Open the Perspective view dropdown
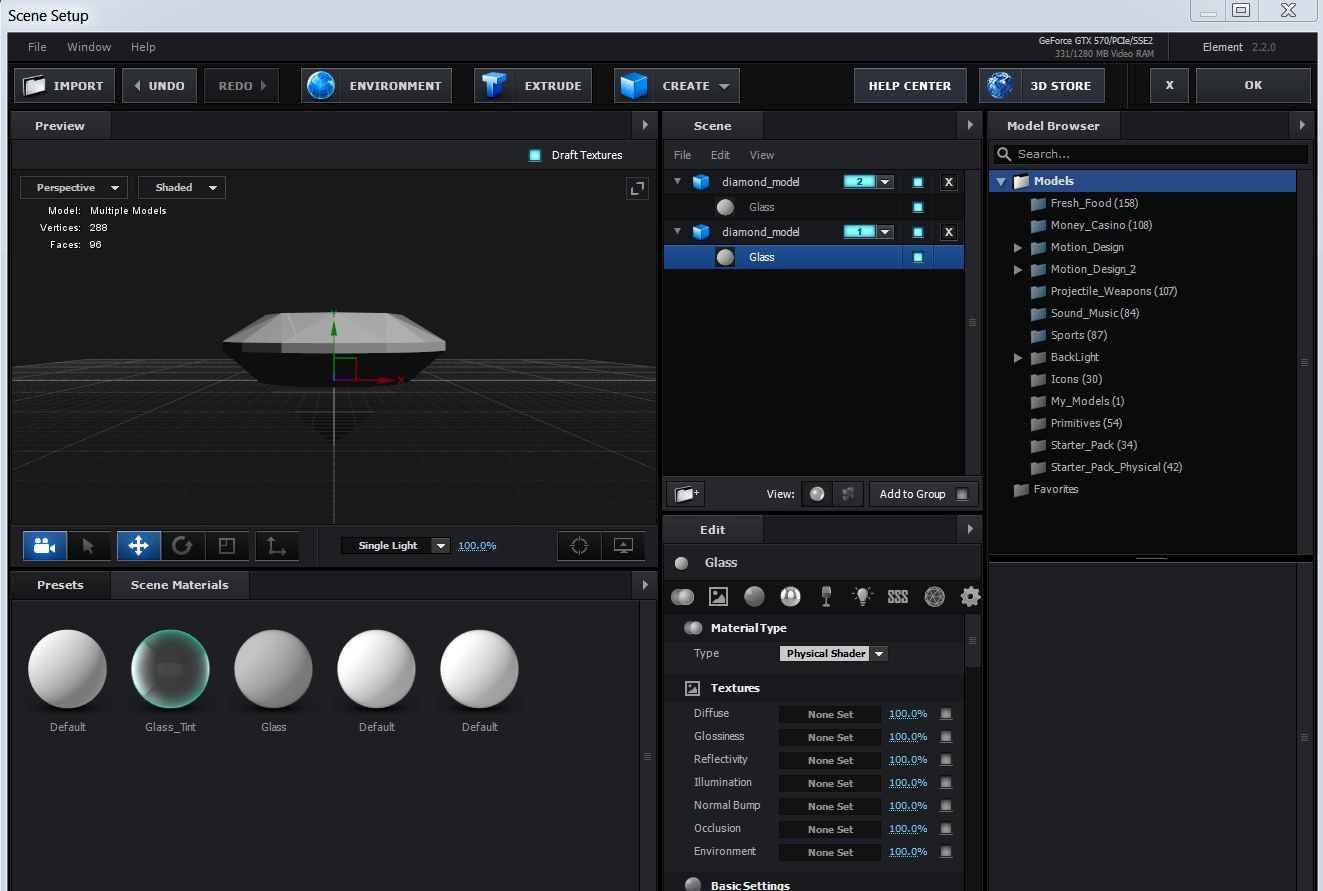Viewport: 1323px width, 891px height. point(73,188)
